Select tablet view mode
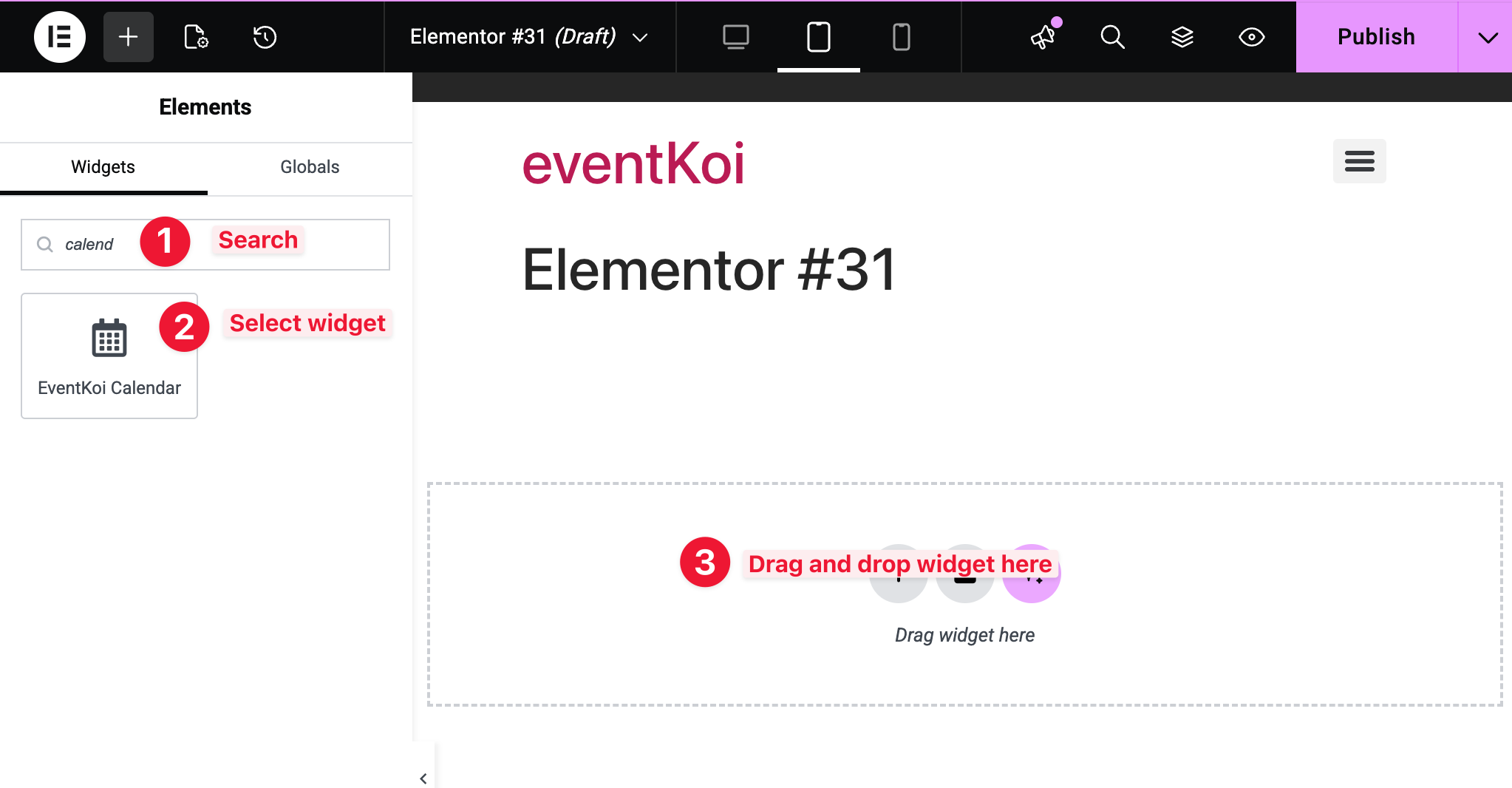 818,37
